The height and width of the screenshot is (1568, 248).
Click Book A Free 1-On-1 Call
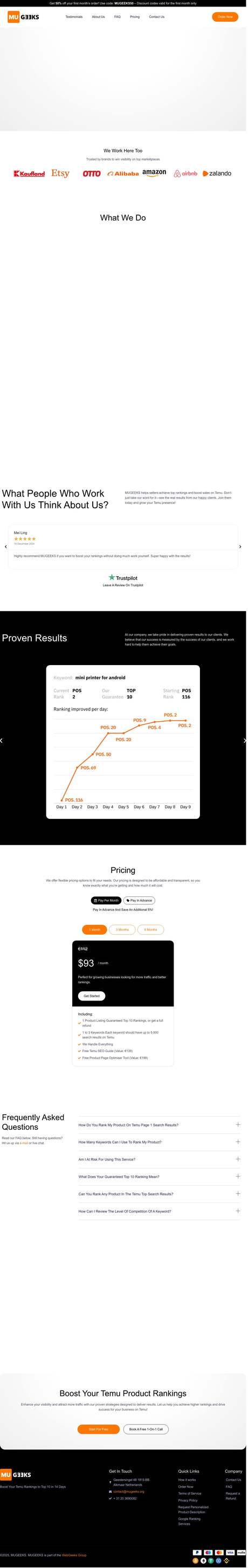point(147,1428)
